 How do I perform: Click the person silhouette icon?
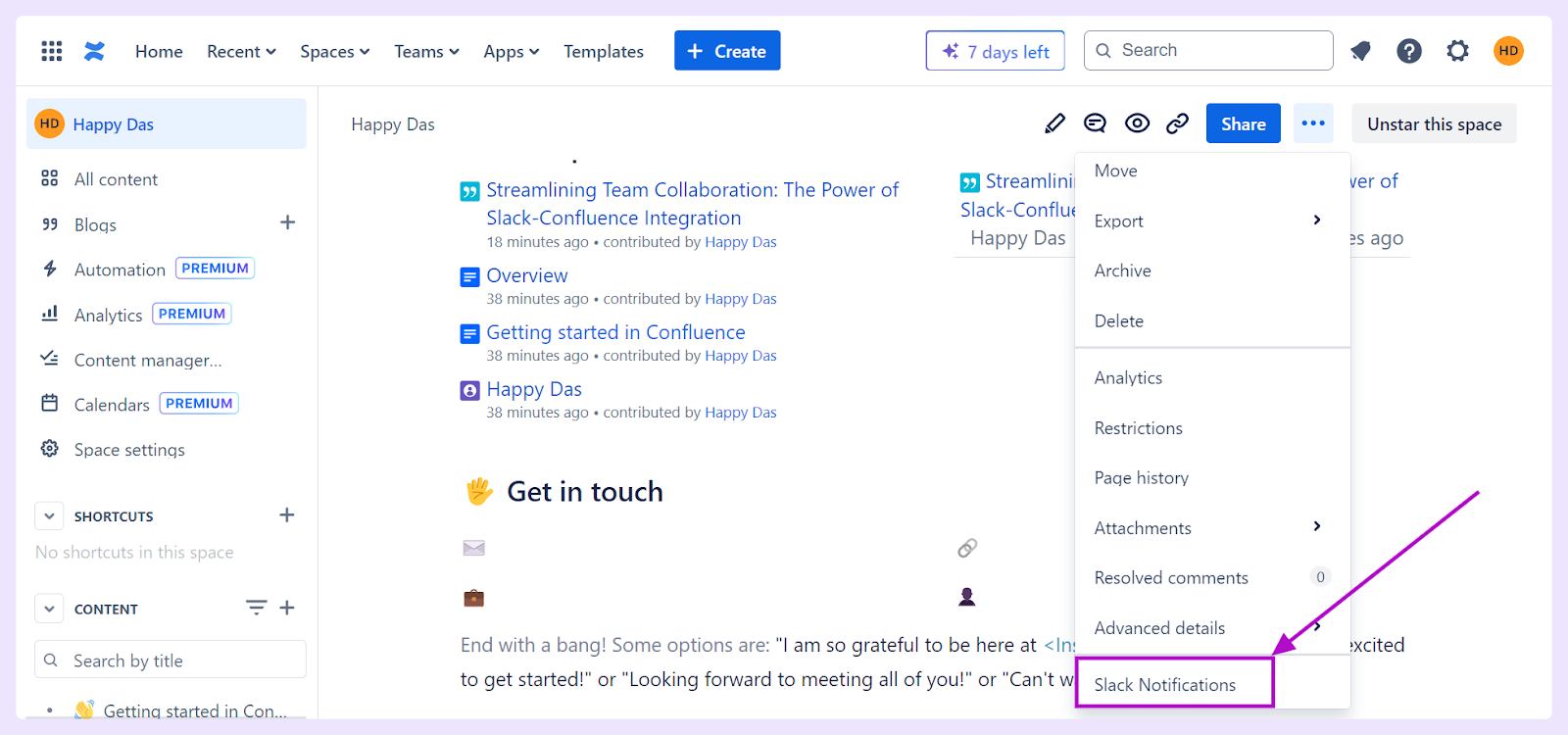(x=967, y=597)
